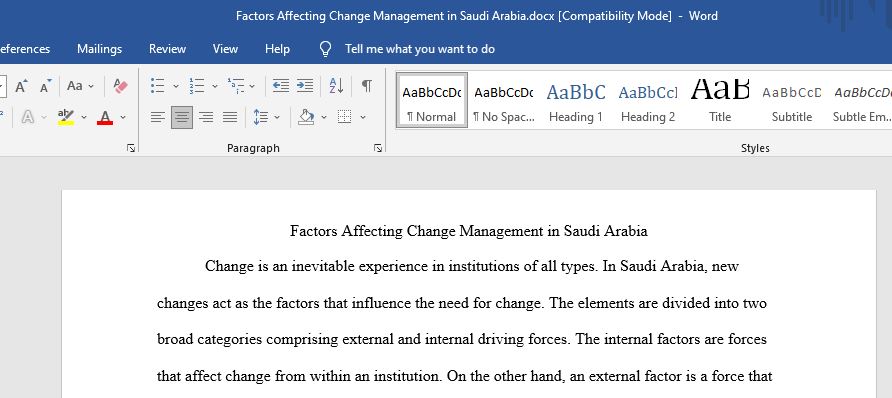Image resolution: width=892 pixels, height=398 pixels.
Task: Toggle Align Right paragraph alignment
Action: (x=206, y=117)
